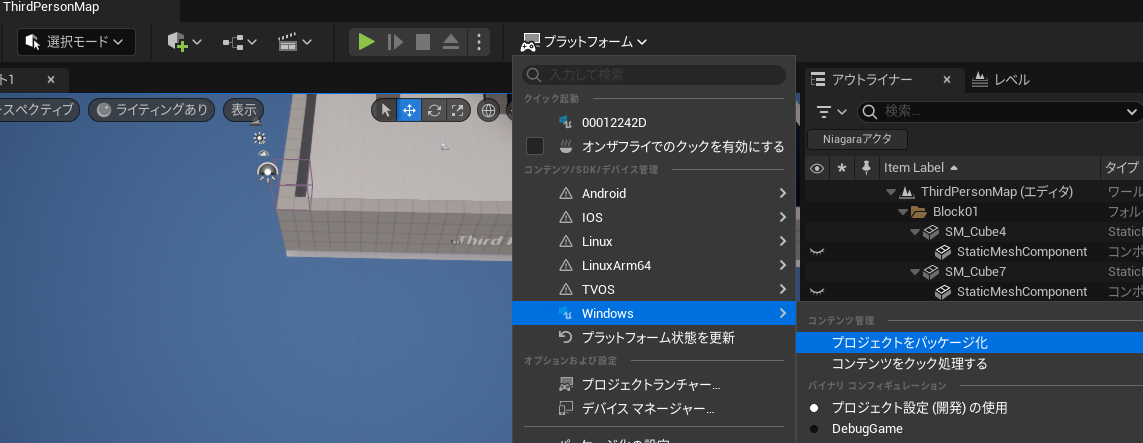Viewport: 1143px width, 443px height.
Task: Switch to the レベル tab
Action: point(1001,80)
